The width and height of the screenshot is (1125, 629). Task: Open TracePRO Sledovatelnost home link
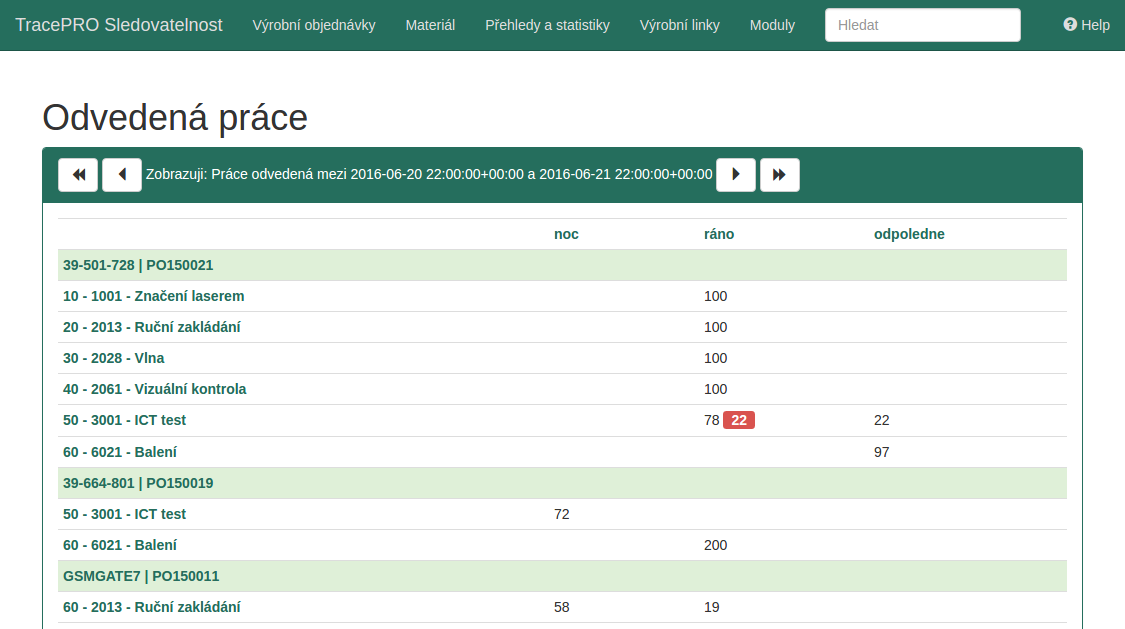click(119, 25)
